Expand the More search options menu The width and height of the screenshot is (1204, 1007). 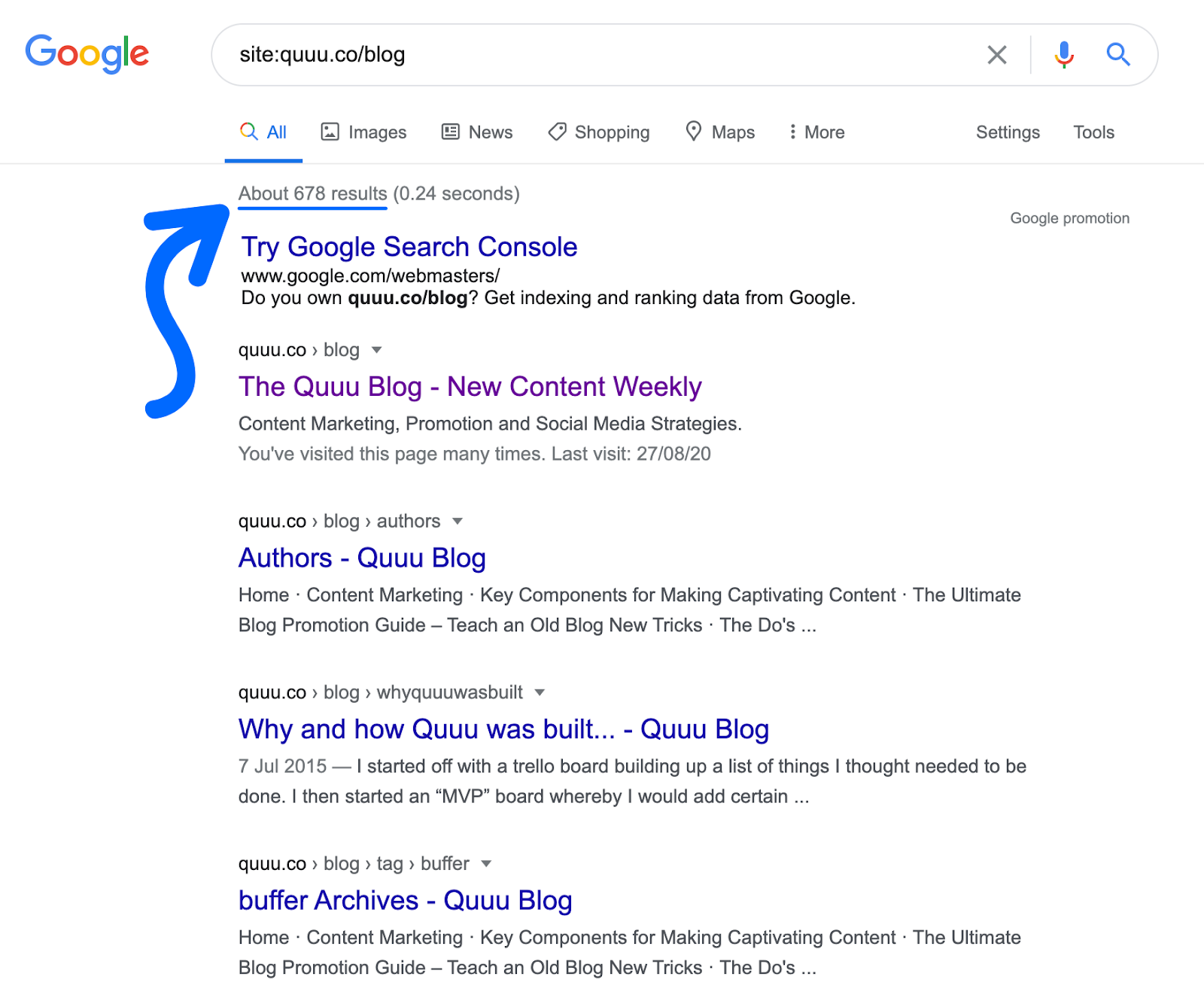(816, 132)
